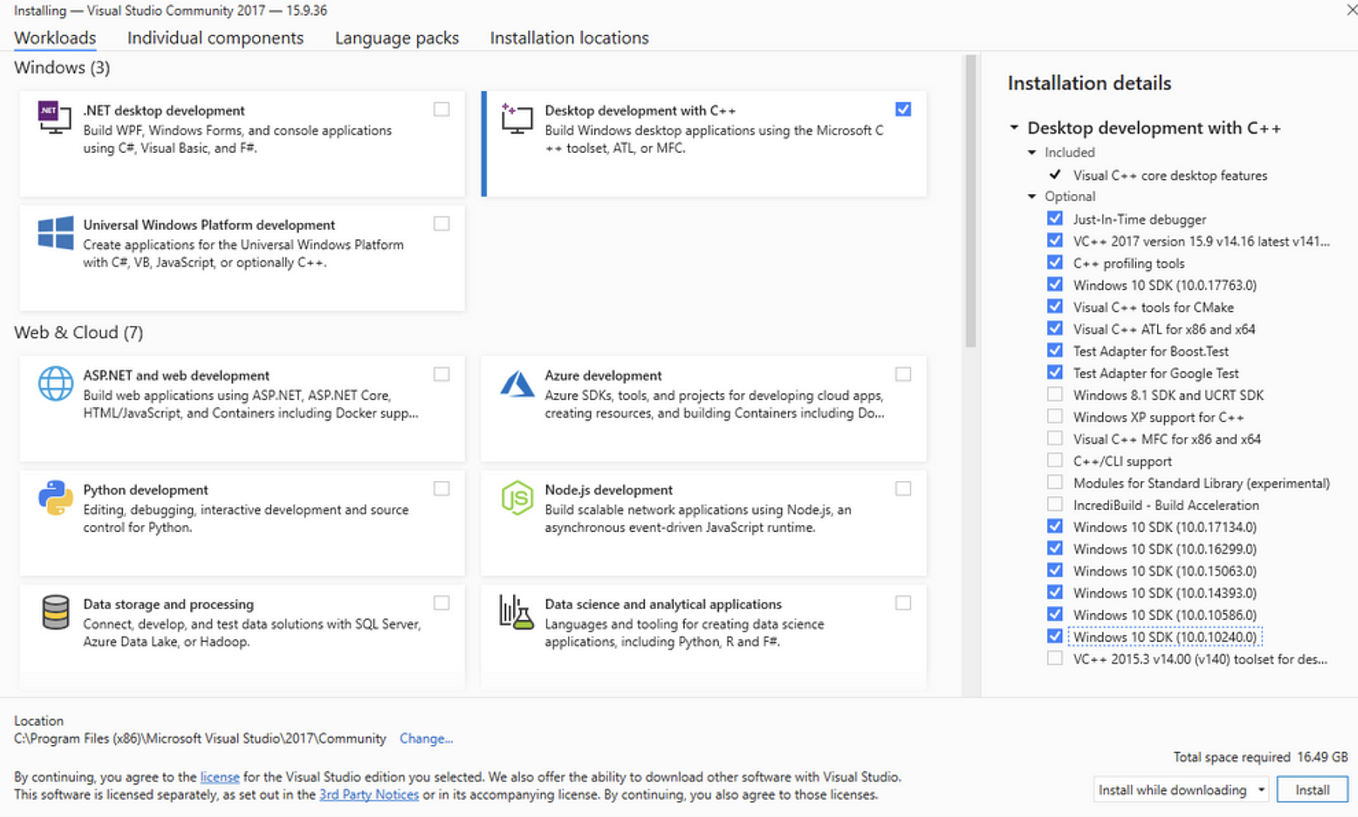
Task: Click the Install button
Action: click(x=1313, y=789)
